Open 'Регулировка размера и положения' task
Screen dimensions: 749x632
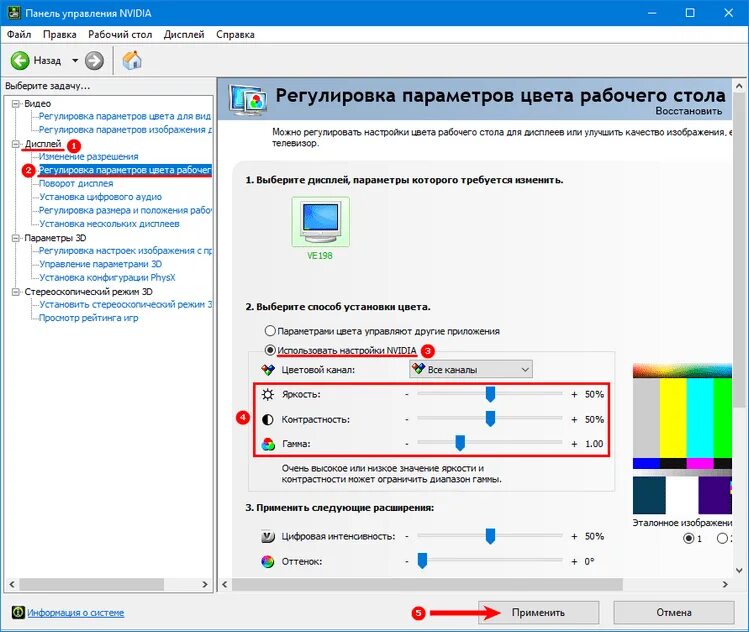pyautogui.click(x=125, y=210)
